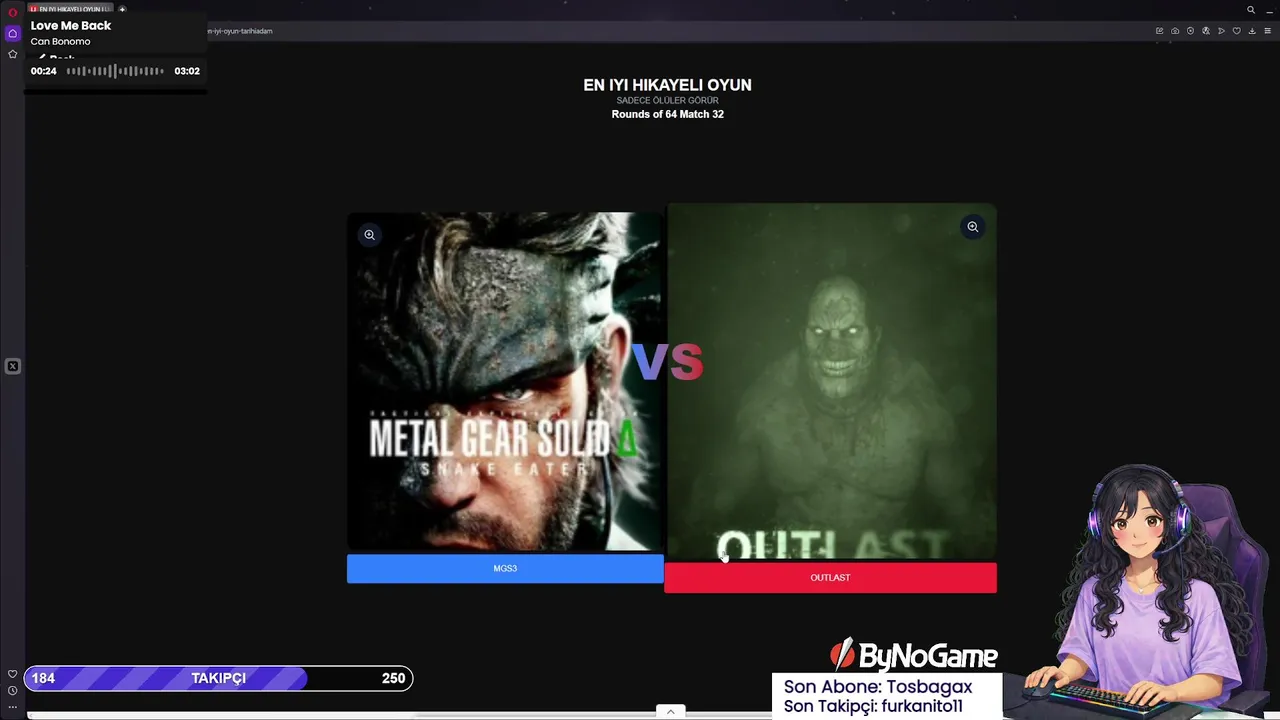This screenshot has width=1280, height=720.
Task: Open a new tab with plus button
Action: coord(122,10)
